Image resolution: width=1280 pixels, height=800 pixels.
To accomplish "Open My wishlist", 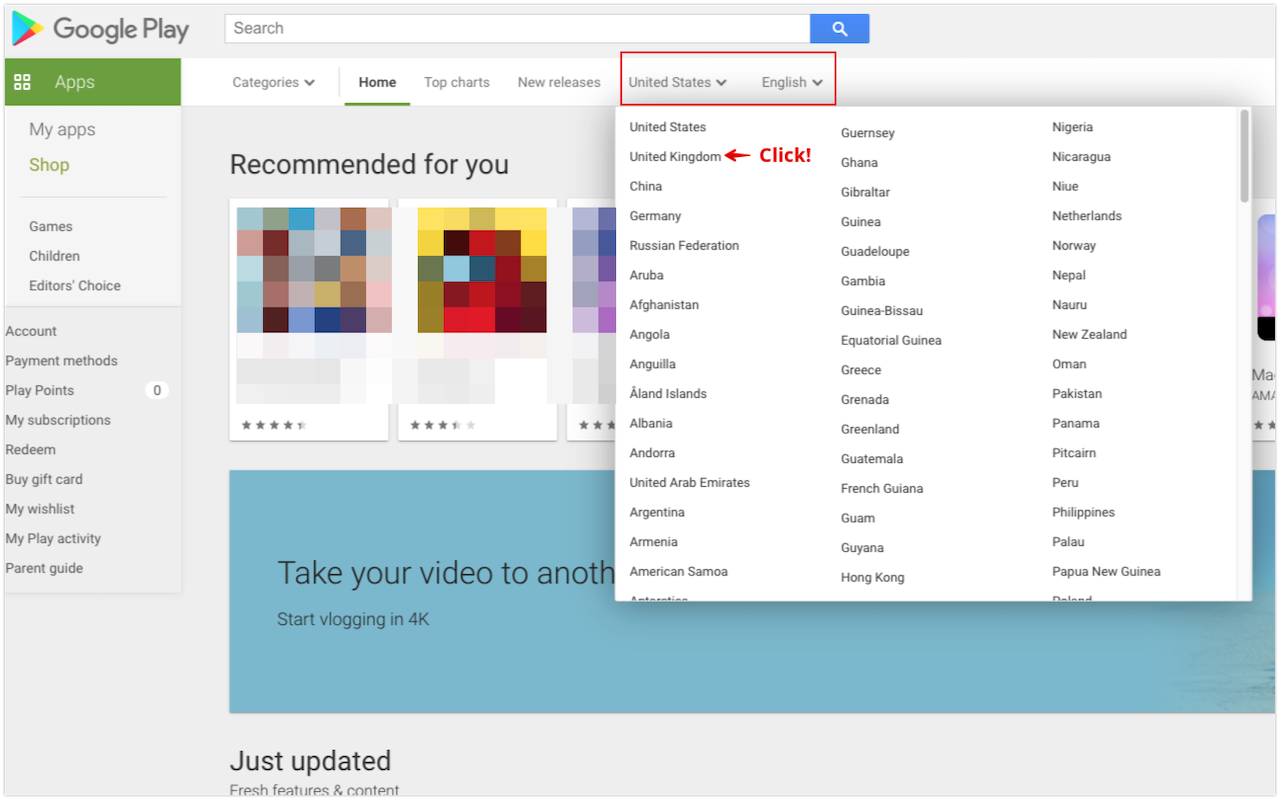I will tap(42, 509).
